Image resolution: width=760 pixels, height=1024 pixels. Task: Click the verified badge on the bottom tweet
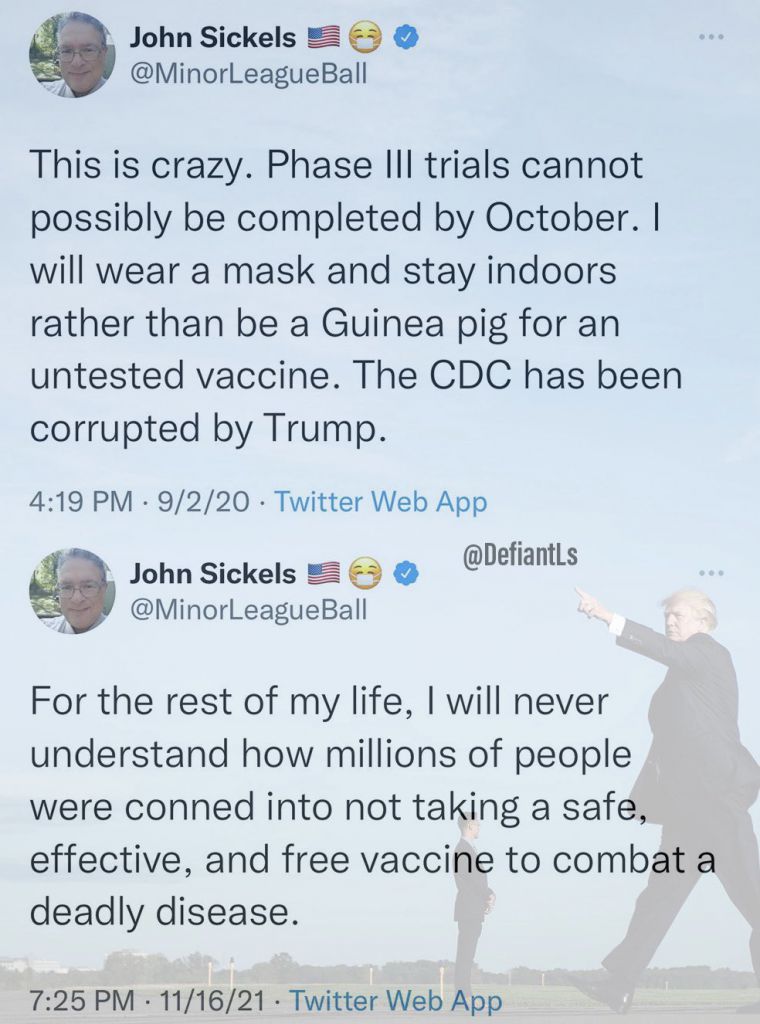pyautogui.click(x=405, y=574)
